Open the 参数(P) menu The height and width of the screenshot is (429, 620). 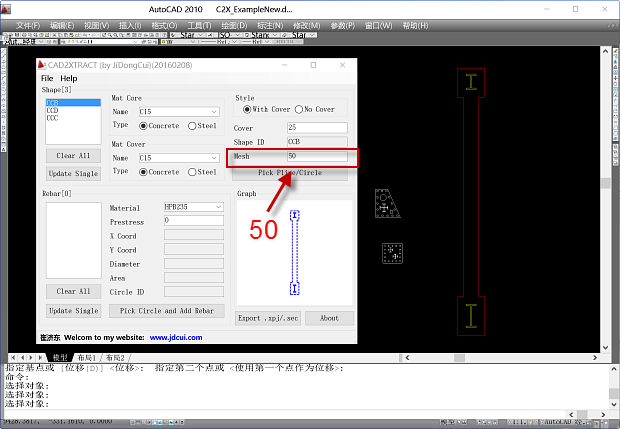point(342,26)
